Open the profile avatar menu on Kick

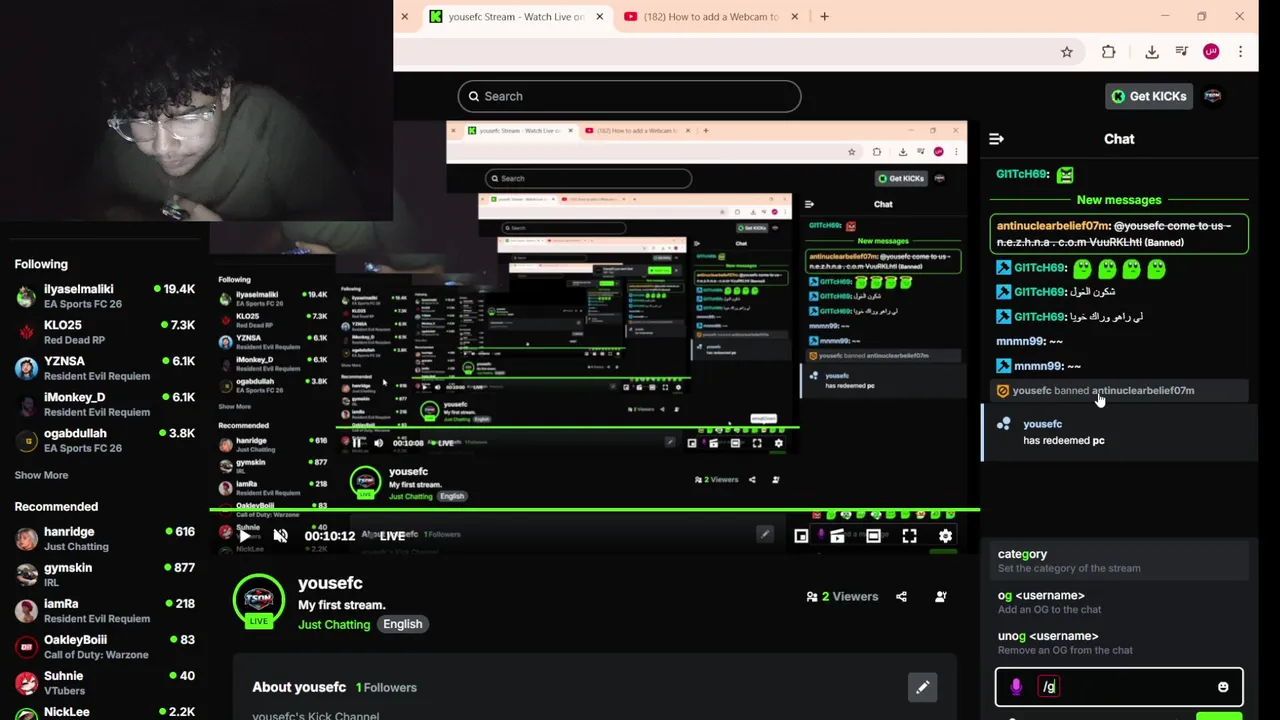(x=1213, y=96)
